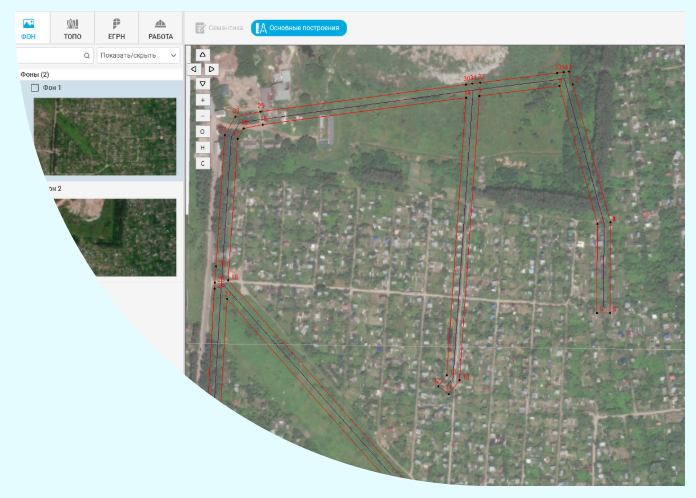Zoom in with the plus button
This screenshot has width=696, height=498.
[203, 100]
